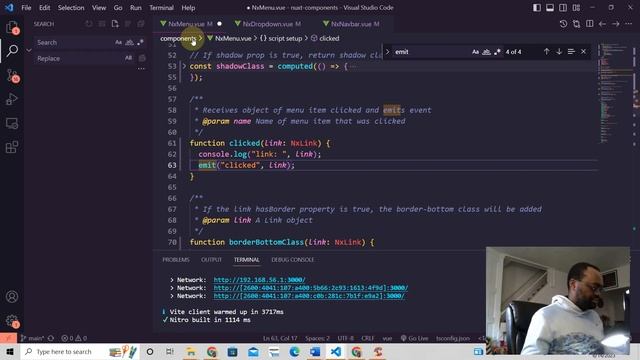Switch to the PROBLEMS panel tab
Viewport: 640px width, 360px height.
coord(176,260)
